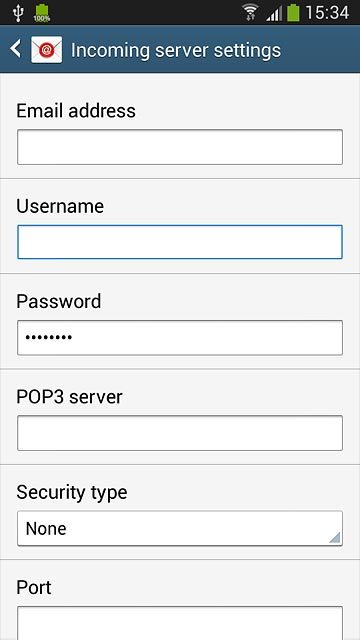Viewport: 360px width, 640px height.
Task: Tap the green Android battery 100% icon
Action: (42, 13)
